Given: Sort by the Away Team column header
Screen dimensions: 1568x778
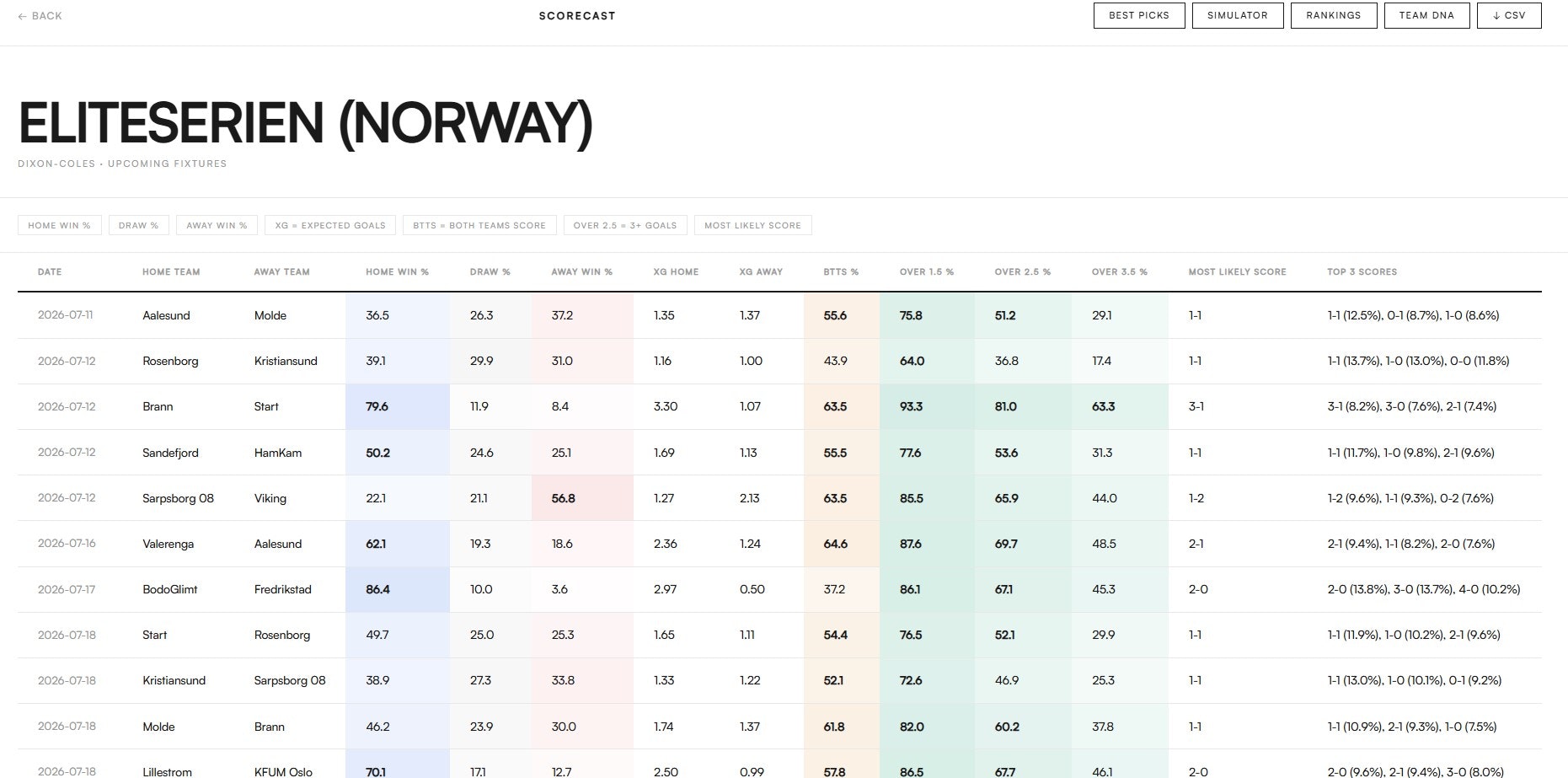Looking at the screenshot, I should pyautogui.click(x=282, y=271).
